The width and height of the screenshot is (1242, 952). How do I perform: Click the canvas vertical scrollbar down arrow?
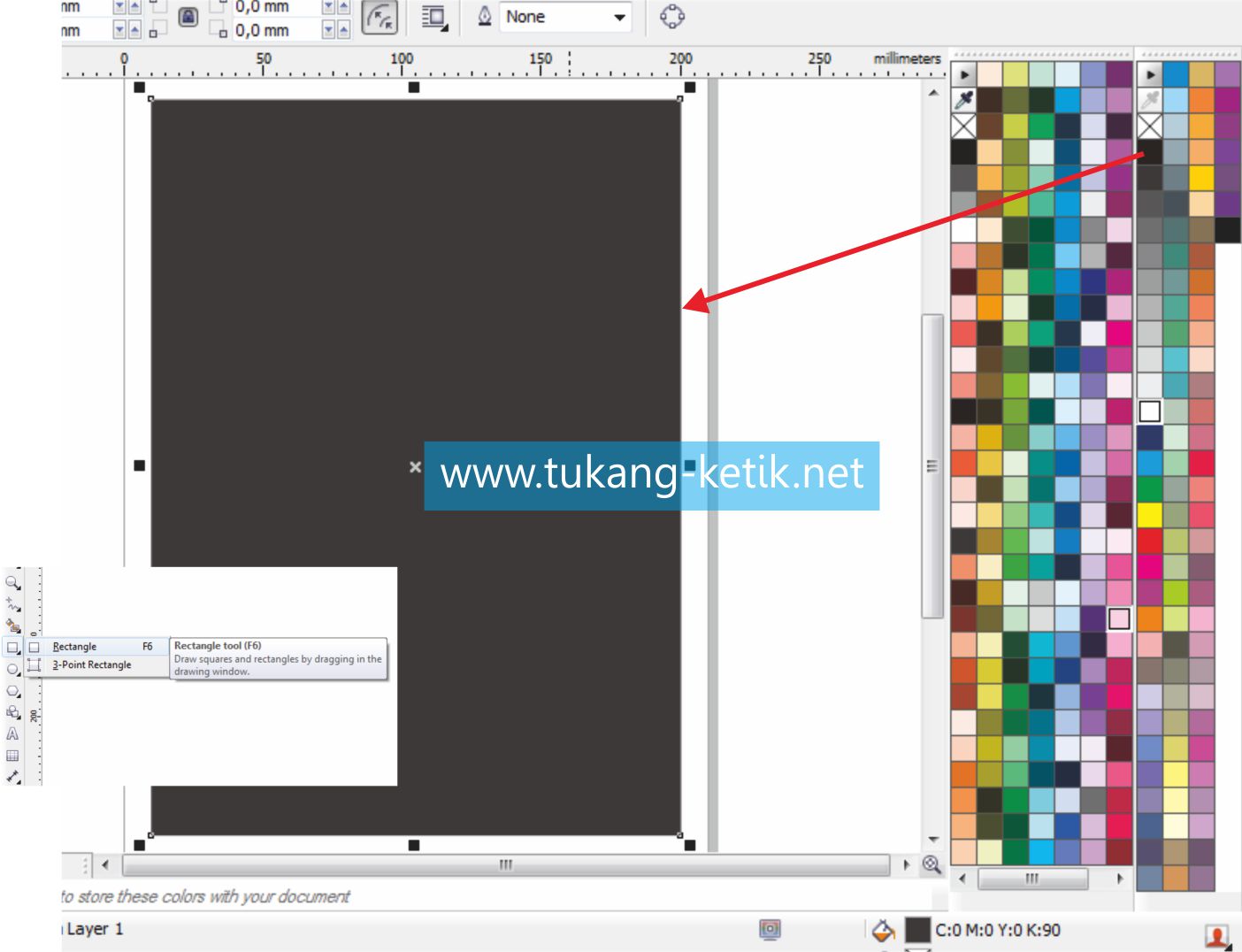tap(932, 840)
